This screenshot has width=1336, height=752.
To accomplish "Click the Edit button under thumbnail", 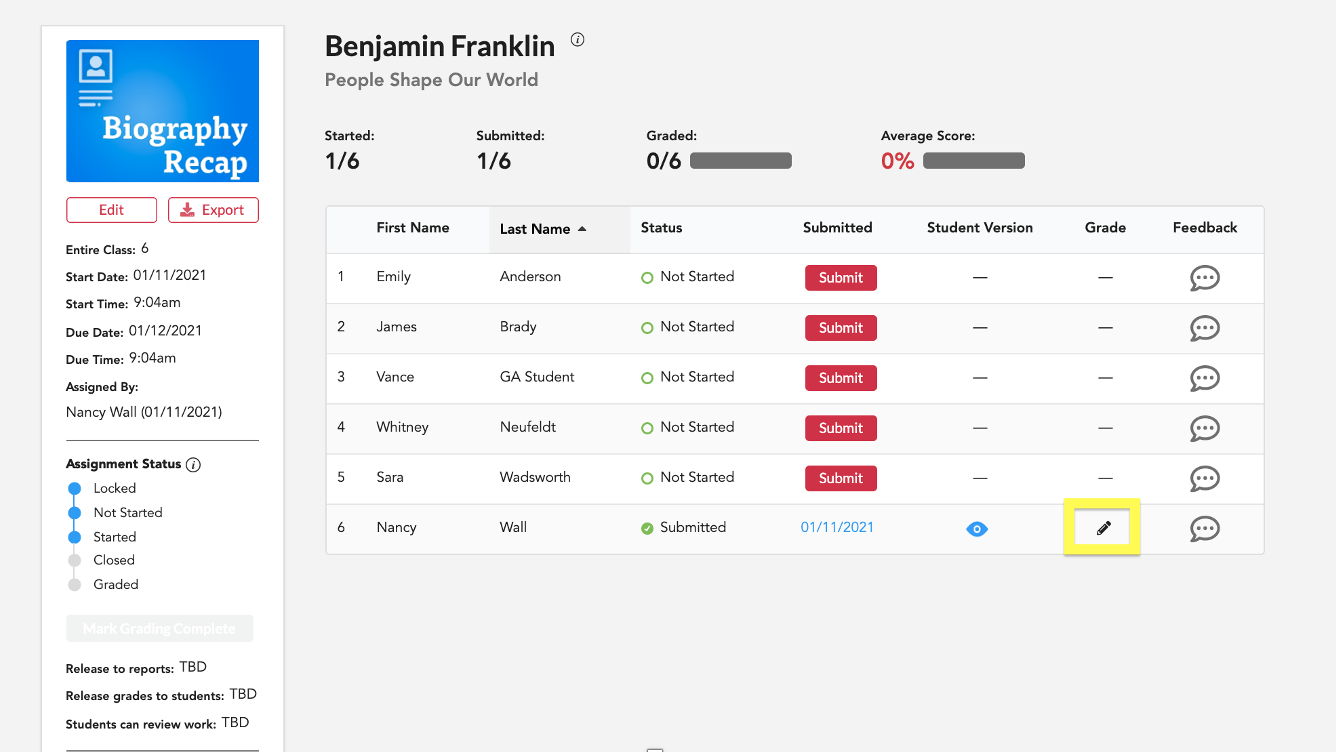I will pyautogui.click(x=111, y=210).
